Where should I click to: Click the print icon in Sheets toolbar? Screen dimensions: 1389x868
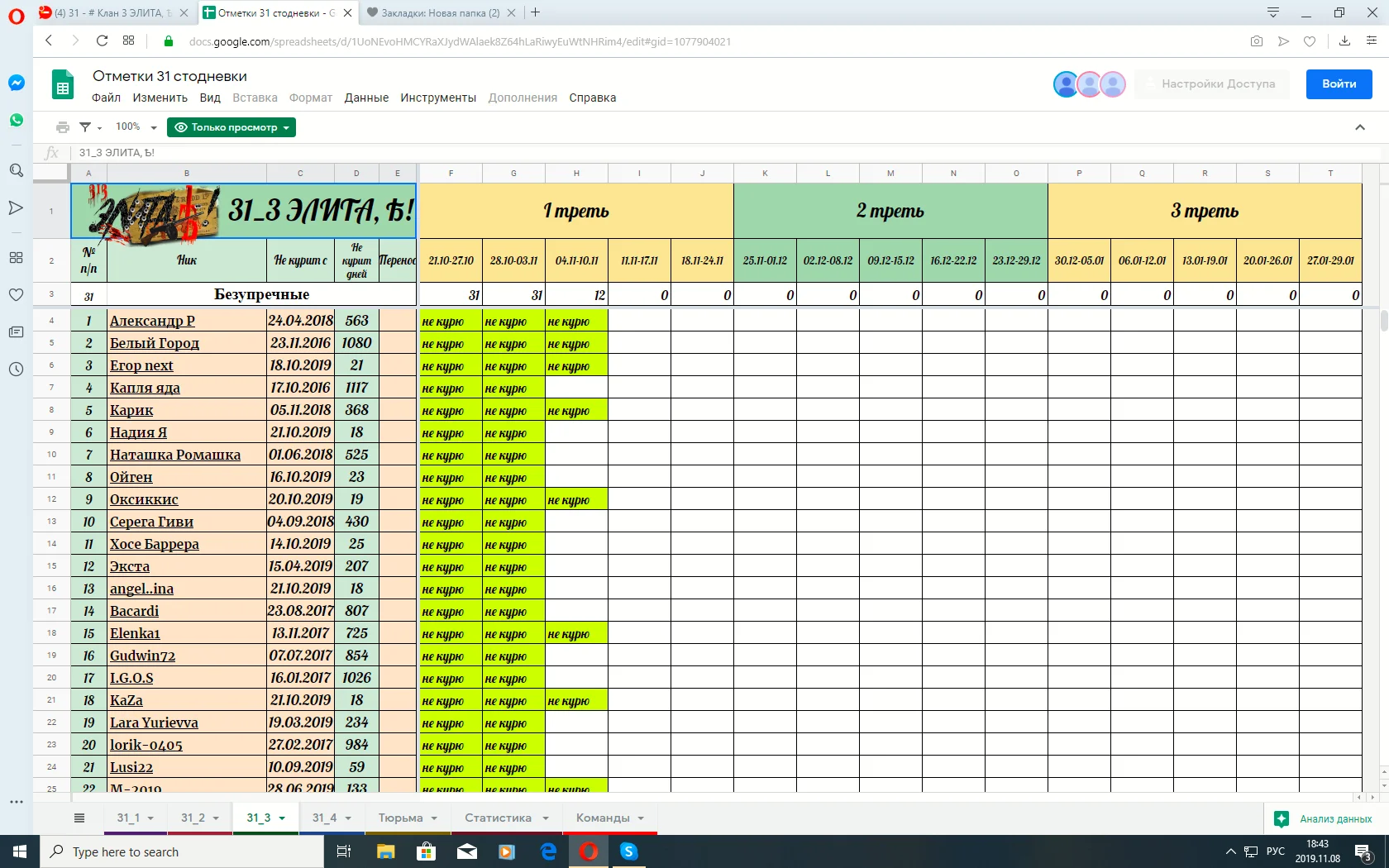pyautogui.click(x=62, y=127)
